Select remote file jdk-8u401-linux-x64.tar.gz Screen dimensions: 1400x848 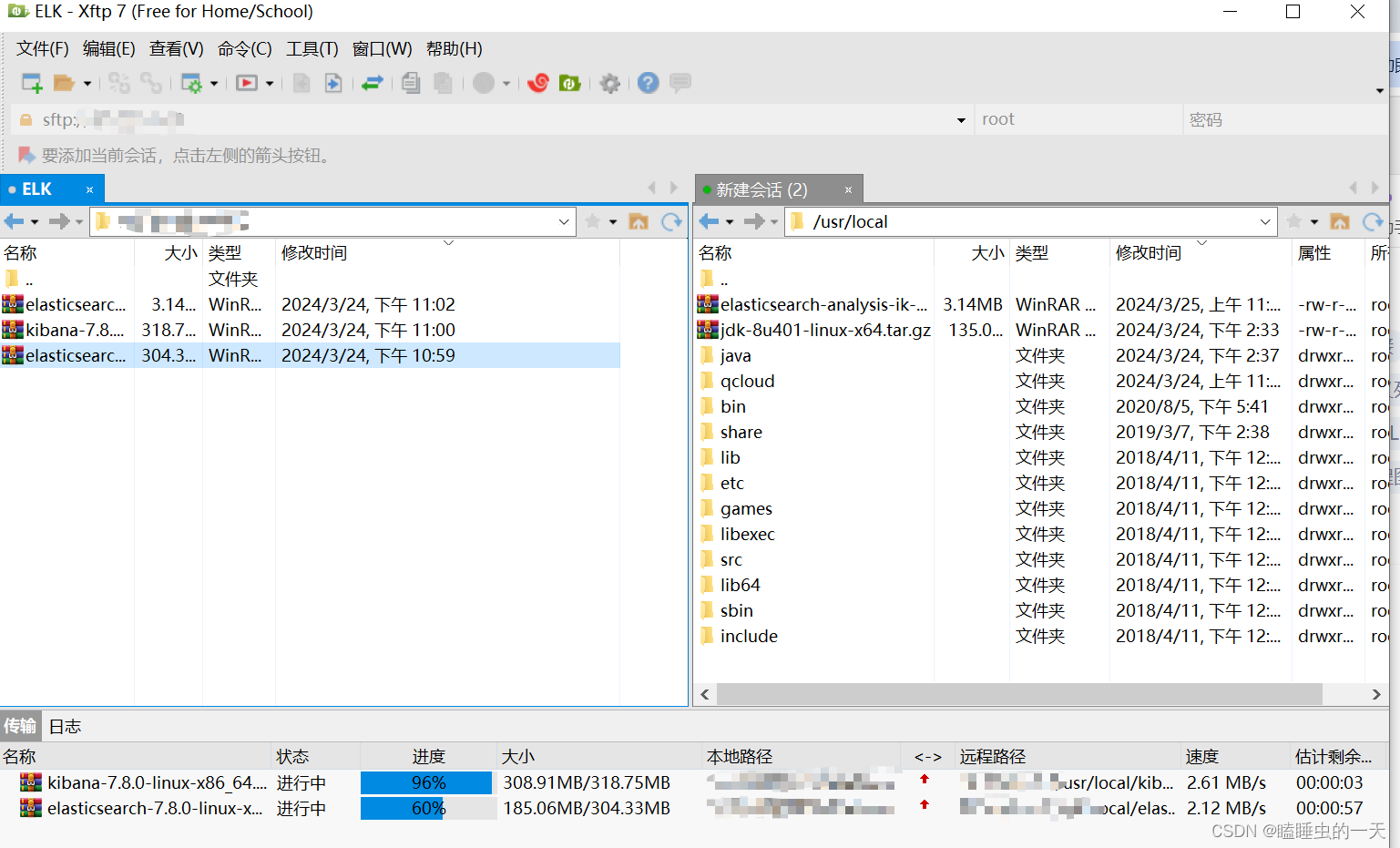pyautogui.click(x=825, y=330)
